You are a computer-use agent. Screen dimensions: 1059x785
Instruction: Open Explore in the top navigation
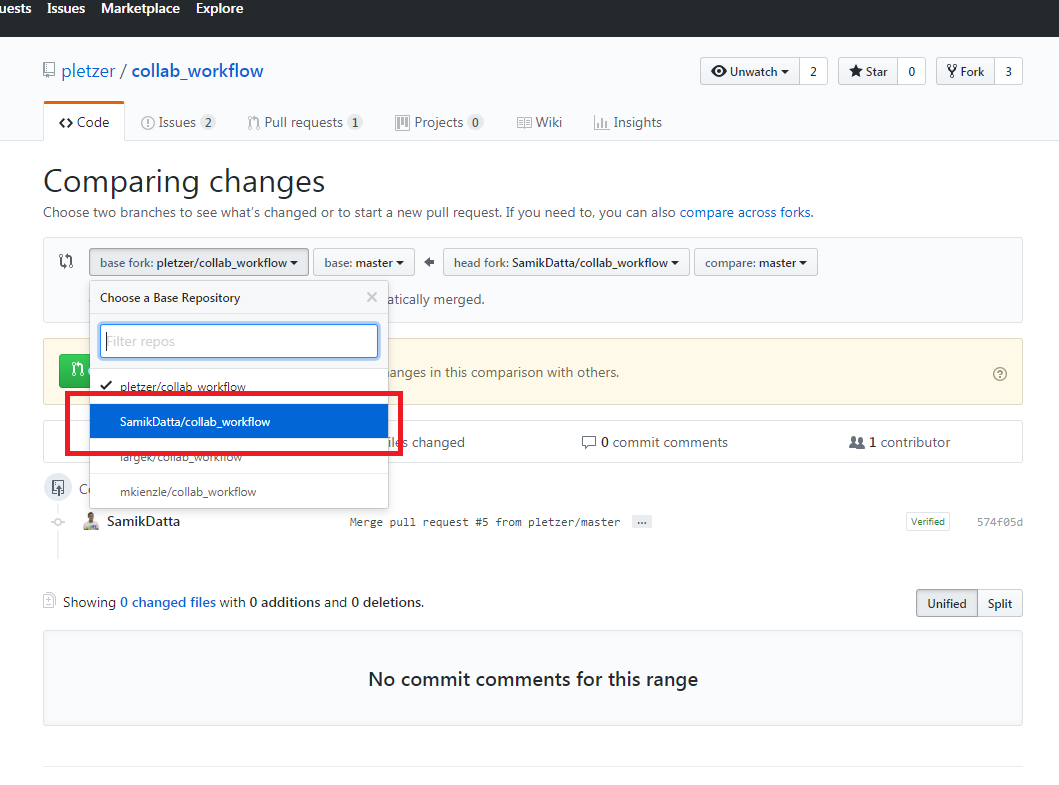point(219,9)
